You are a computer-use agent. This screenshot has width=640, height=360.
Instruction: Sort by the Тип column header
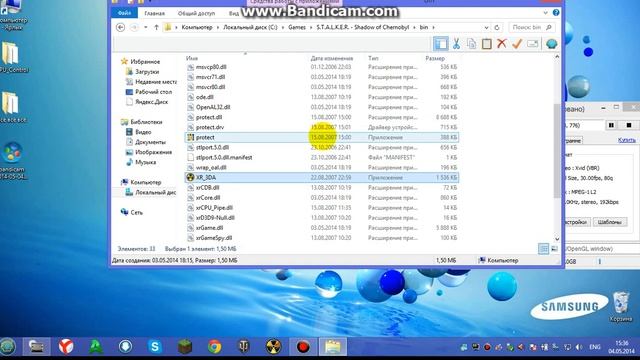pyautogui.click(x=373, y=58)
